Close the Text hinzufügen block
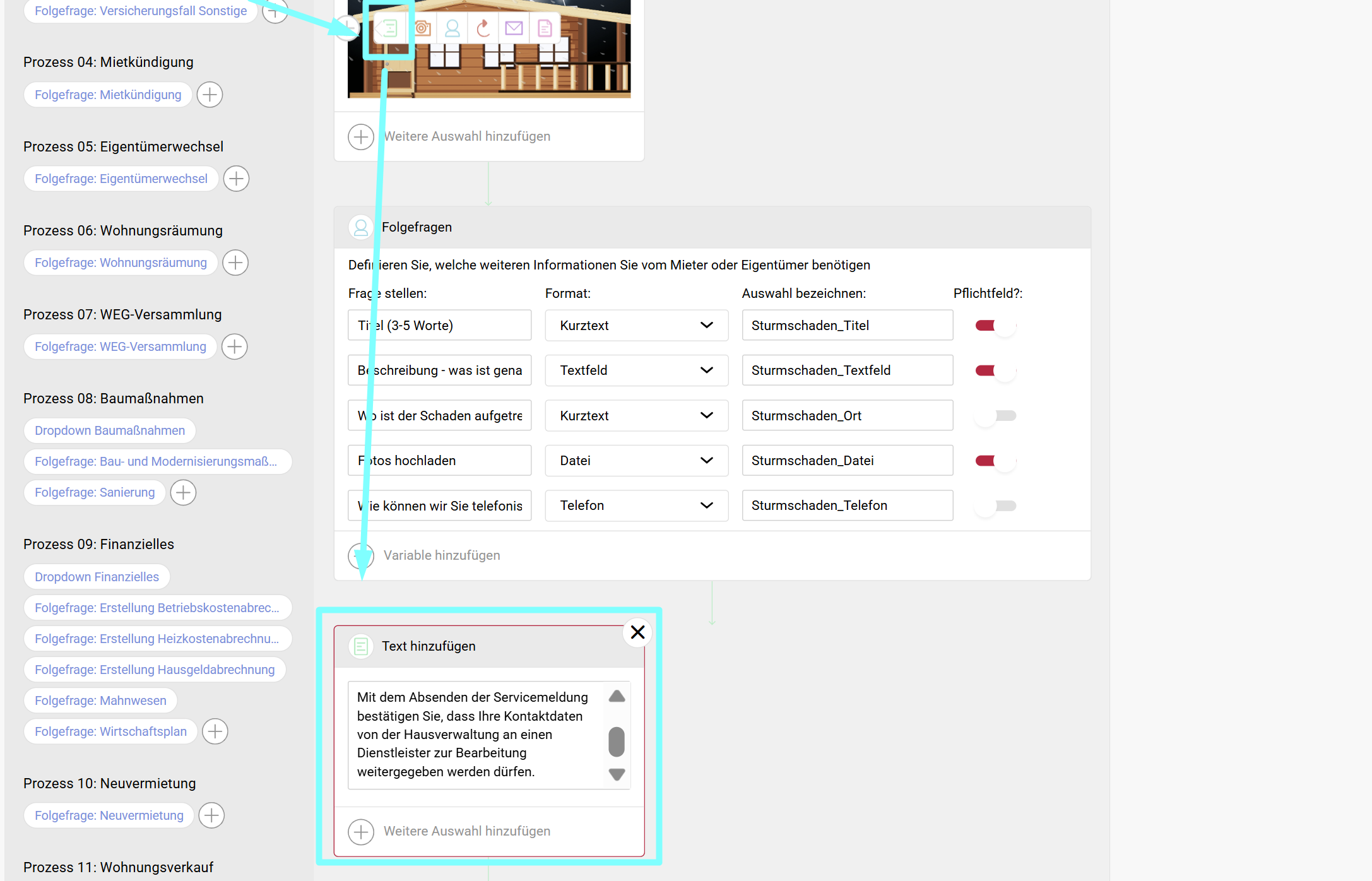Screen dimensions: 1372x881 637,632
